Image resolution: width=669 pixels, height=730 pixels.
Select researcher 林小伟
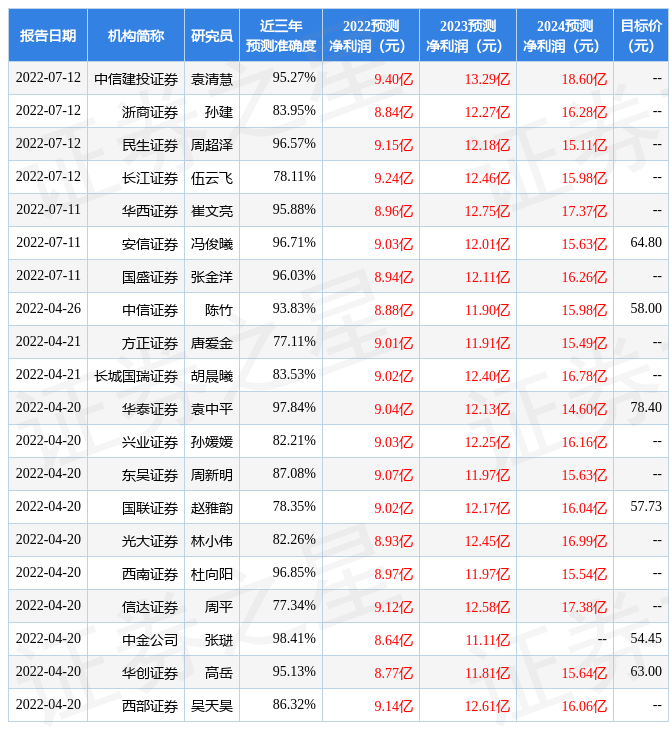[212, 542]
